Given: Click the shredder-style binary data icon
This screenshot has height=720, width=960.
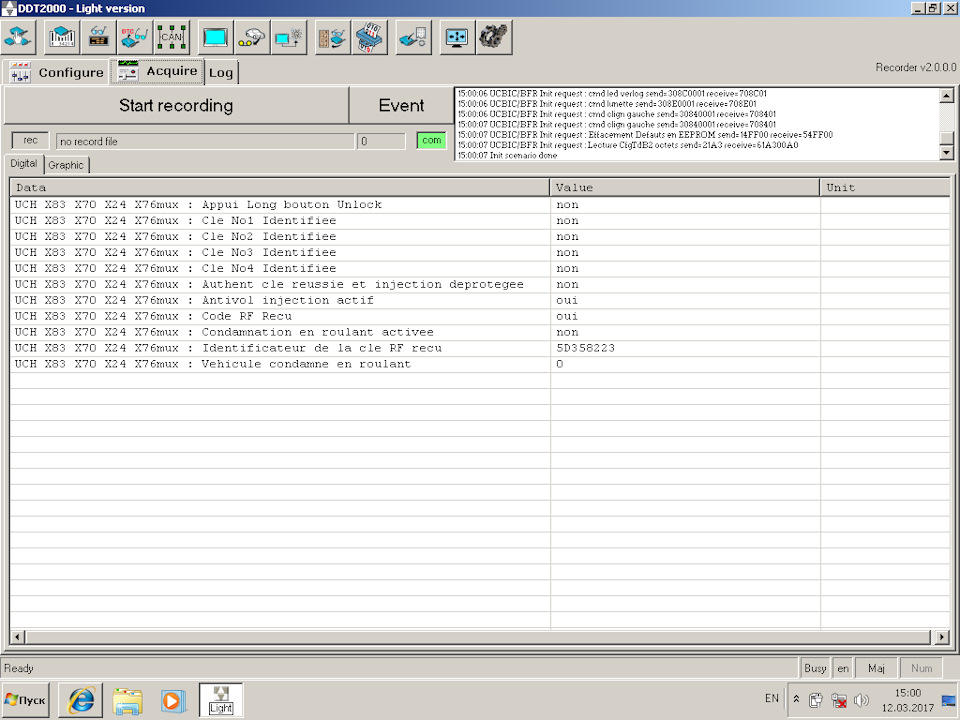Looking at the screenshot, I should click(x=369, y=38).
